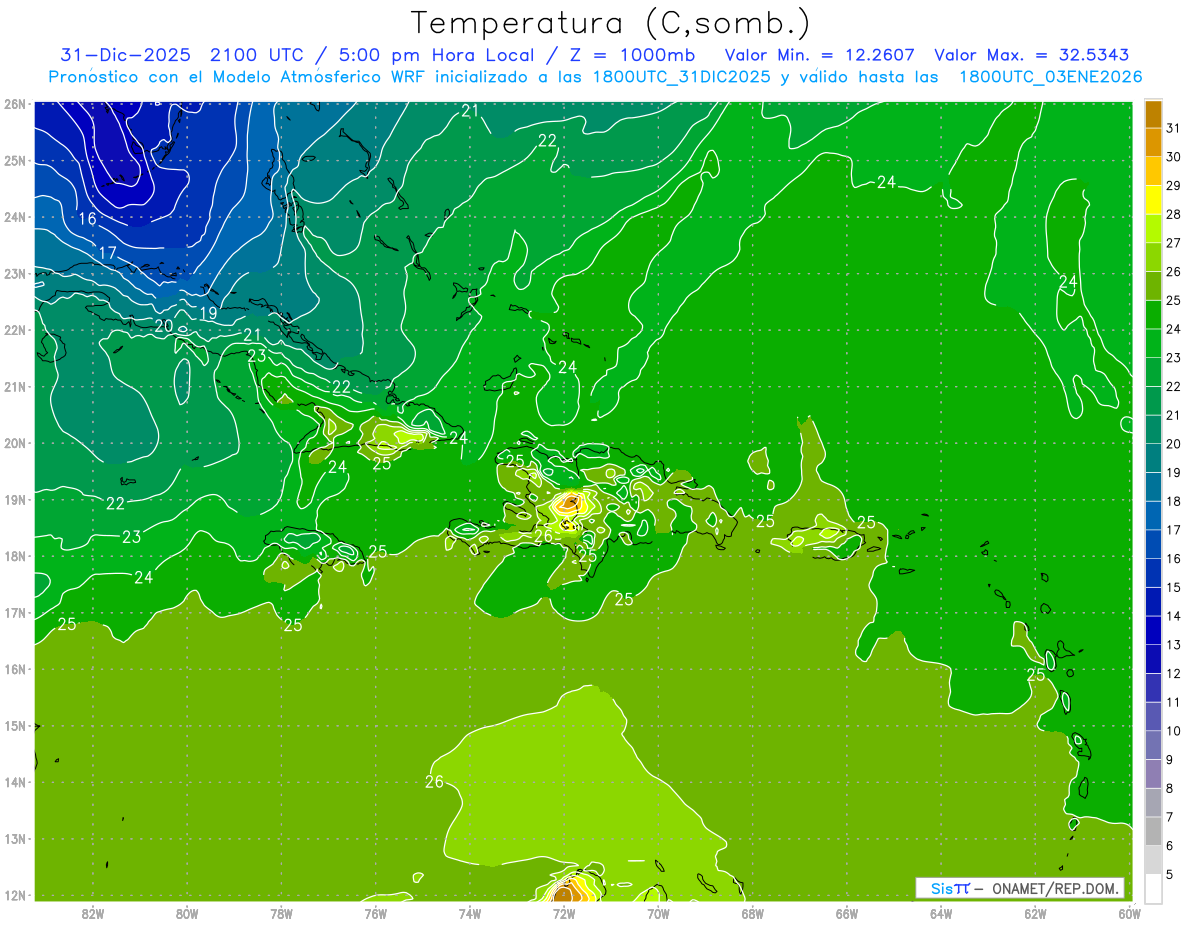The image size is (1200, 927).
Task: Click the map title 'Temperatura (C,somb.)'
Action: click(611, 23)
